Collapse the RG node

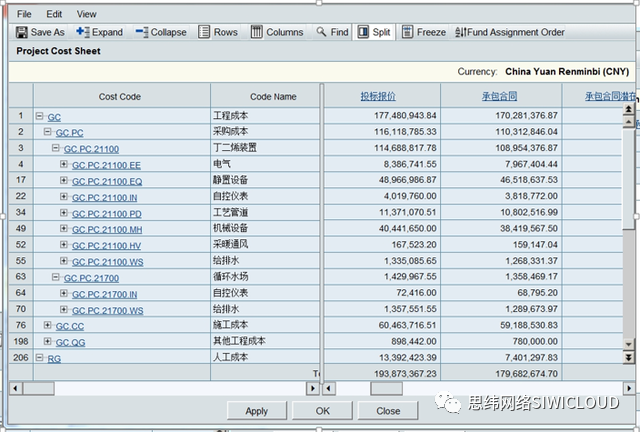tap(40, 357)
